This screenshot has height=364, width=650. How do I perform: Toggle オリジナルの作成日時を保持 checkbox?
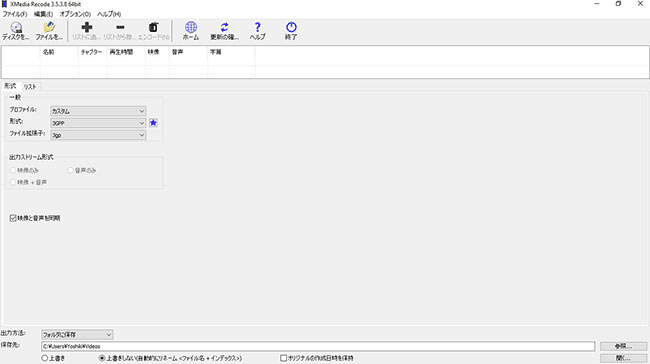tap(284, 358)
